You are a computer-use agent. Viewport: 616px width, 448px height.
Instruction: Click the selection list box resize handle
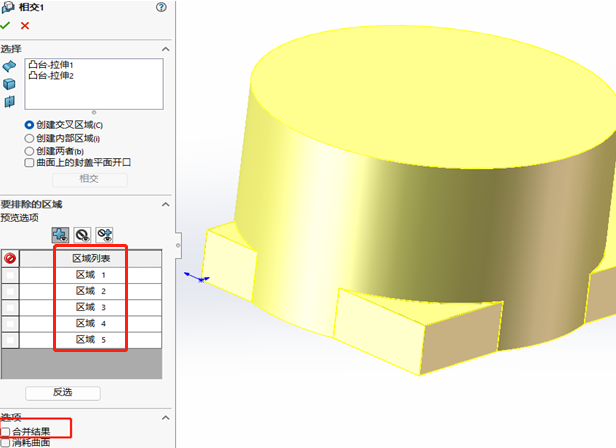pyautogui.click(x=94, y=112)
